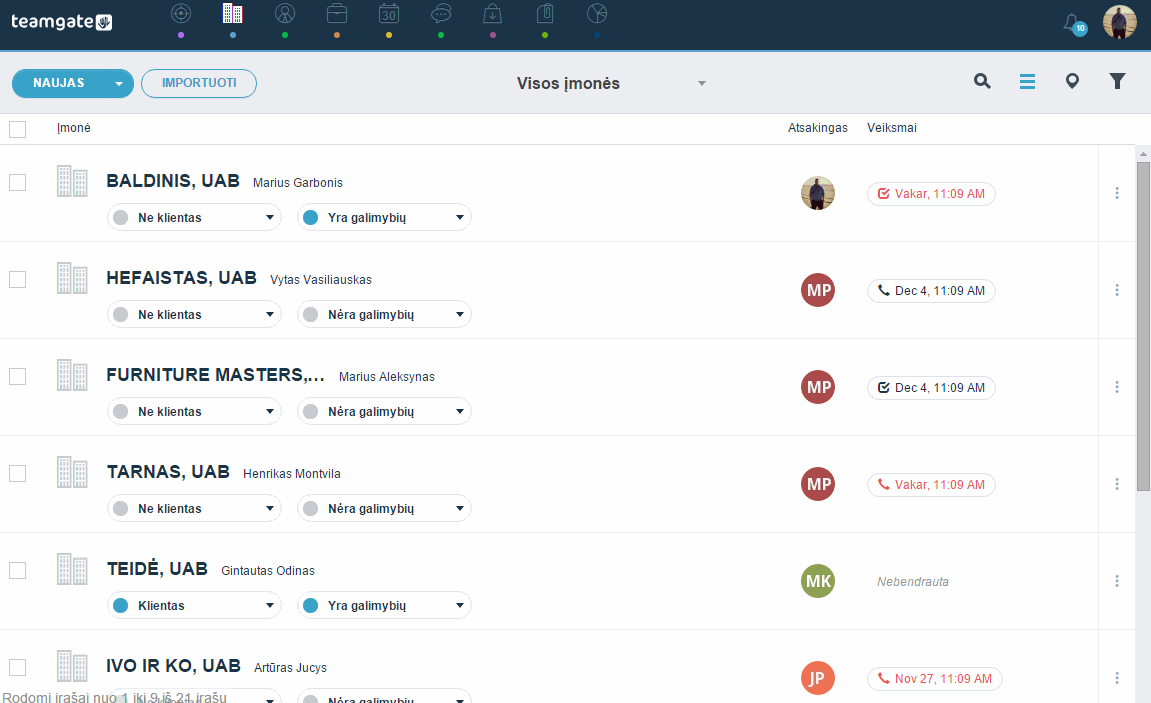Switch to list view icon
The width and height of the screenshot is (1151, 703).
click(1028, 81)
